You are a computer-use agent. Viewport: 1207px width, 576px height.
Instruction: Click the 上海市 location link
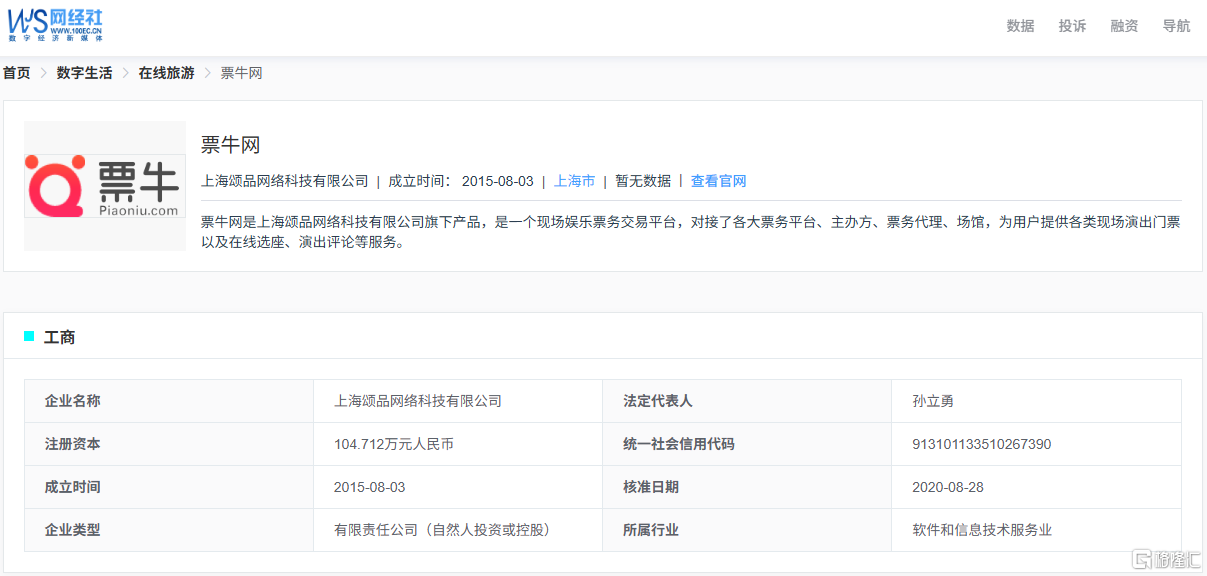[x=575, y=181]
